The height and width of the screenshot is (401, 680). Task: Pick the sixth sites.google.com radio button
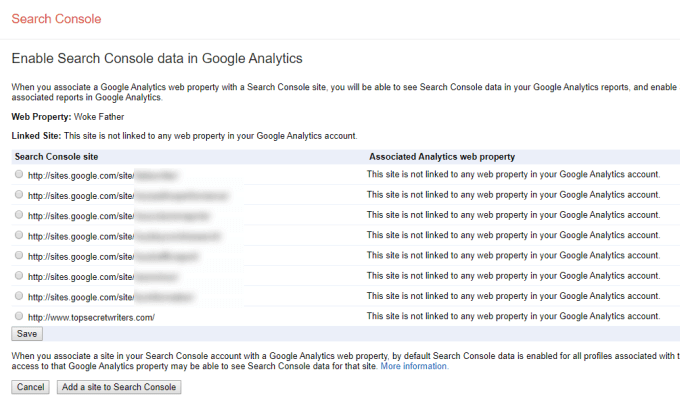(x=19, y=275)
